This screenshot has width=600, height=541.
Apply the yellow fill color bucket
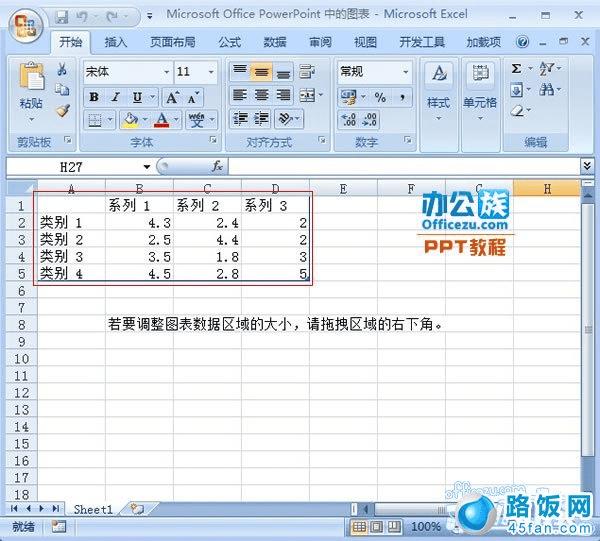click(x=130, y=121)
